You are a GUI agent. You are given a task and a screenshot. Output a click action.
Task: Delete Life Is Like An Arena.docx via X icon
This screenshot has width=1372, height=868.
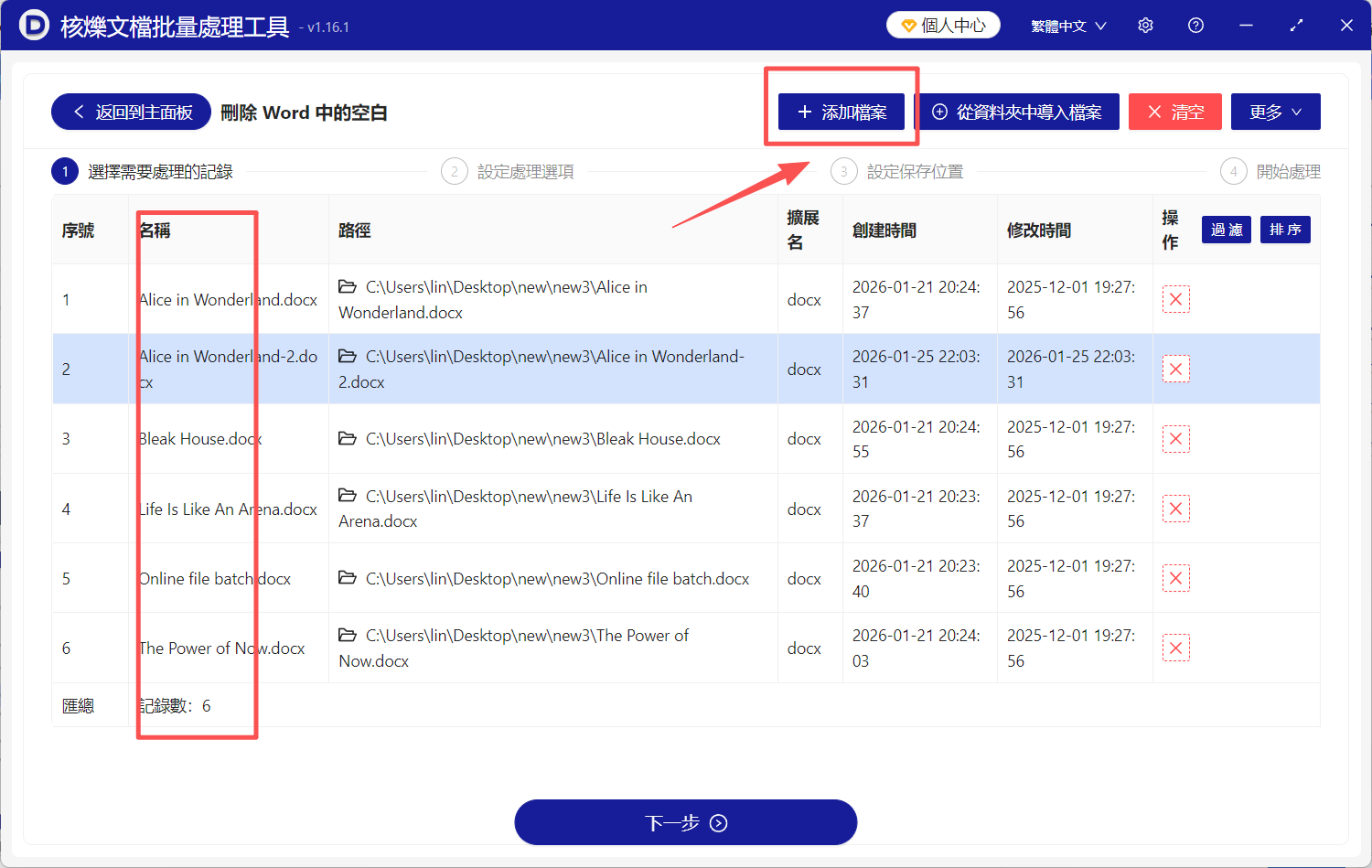pos(1175,509)
